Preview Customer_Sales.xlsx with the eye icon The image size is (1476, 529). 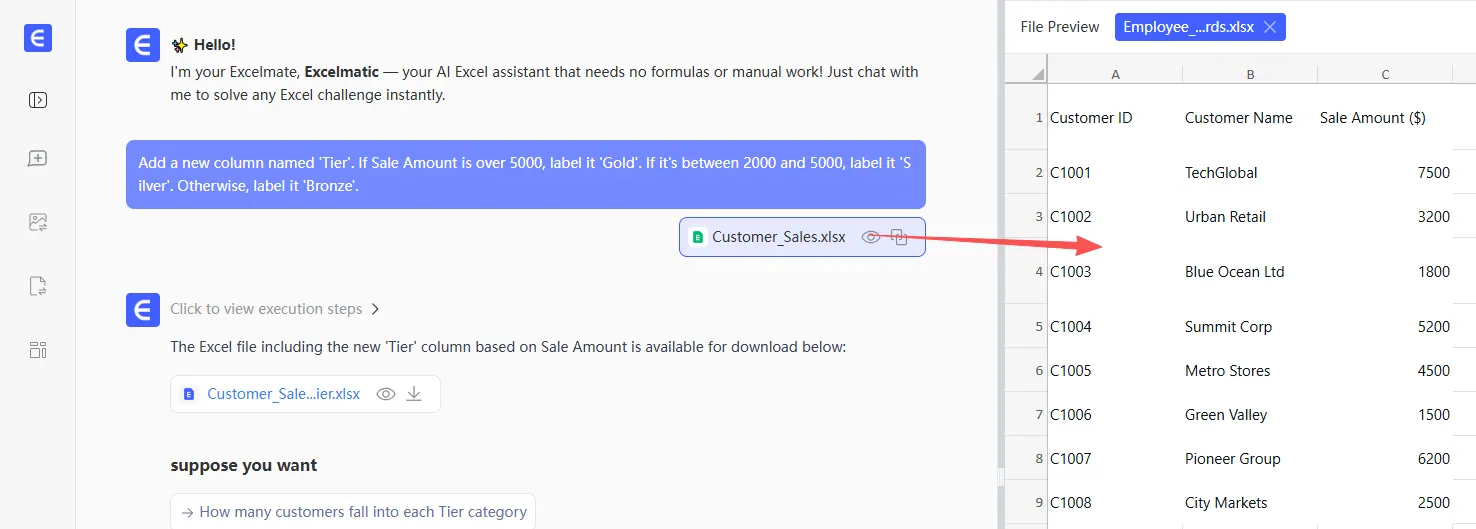[x=871, y=237]
